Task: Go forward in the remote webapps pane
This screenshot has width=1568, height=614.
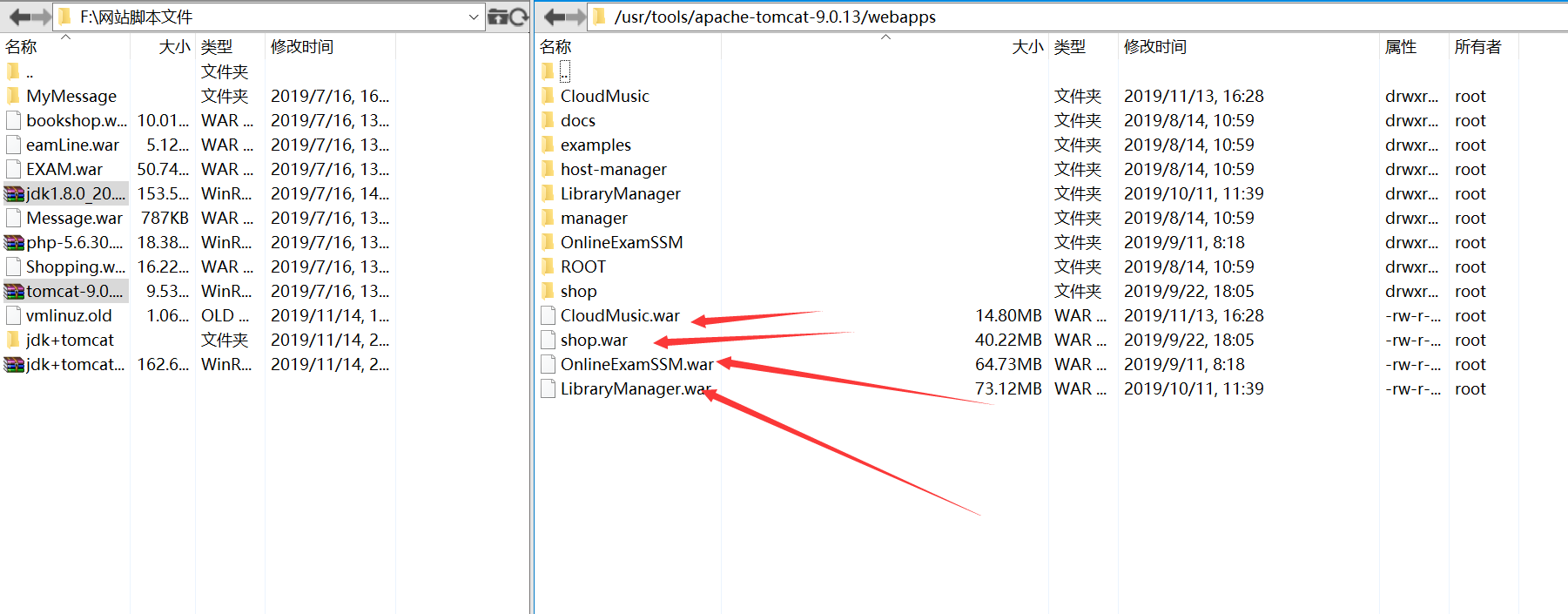Action: [x=575, y=17]
